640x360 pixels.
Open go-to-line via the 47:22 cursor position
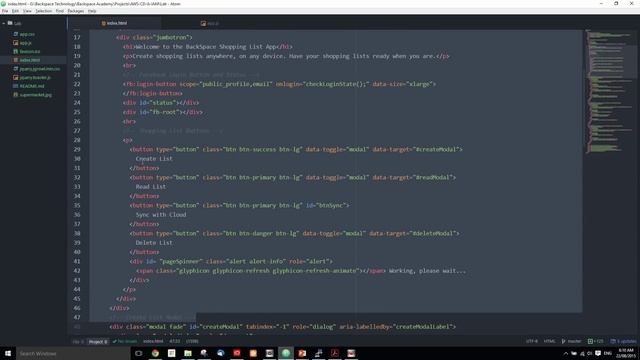pos(174,342)
